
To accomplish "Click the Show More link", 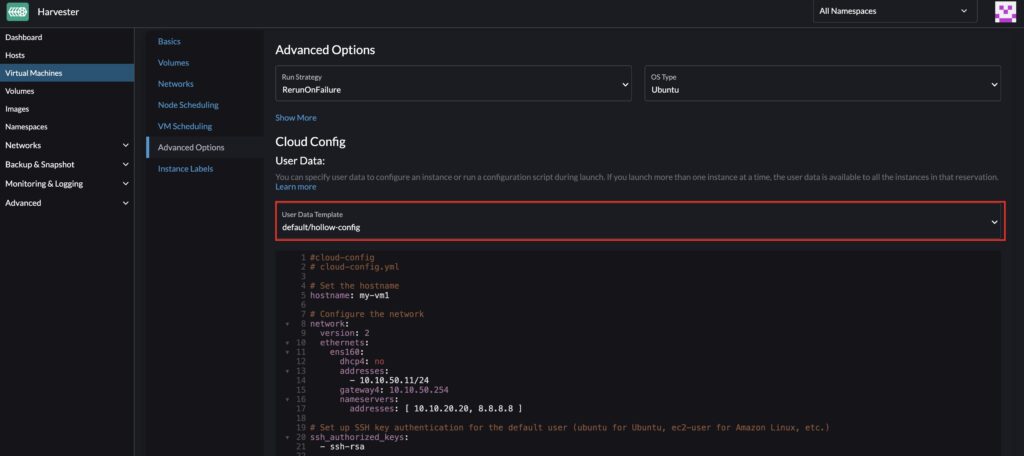I will click(295, 118).
